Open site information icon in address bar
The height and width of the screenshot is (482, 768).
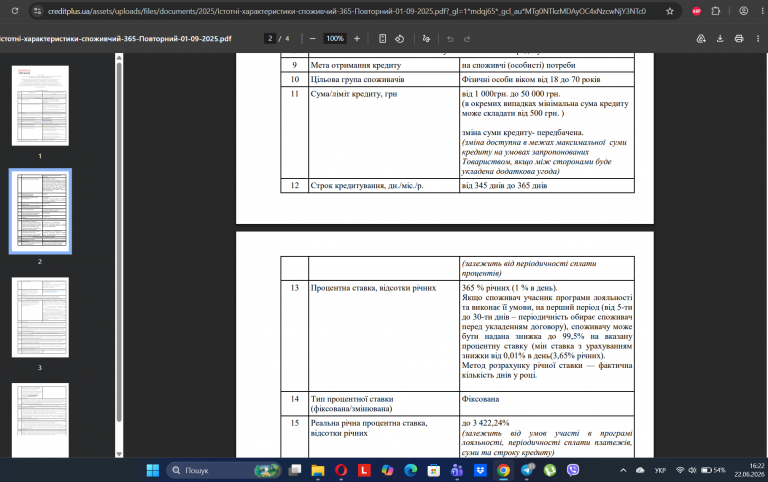click(x=37, y=11)
